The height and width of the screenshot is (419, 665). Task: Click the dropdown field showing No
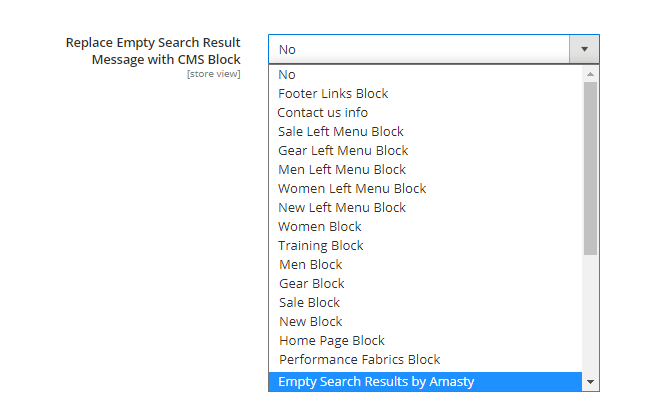418,49
